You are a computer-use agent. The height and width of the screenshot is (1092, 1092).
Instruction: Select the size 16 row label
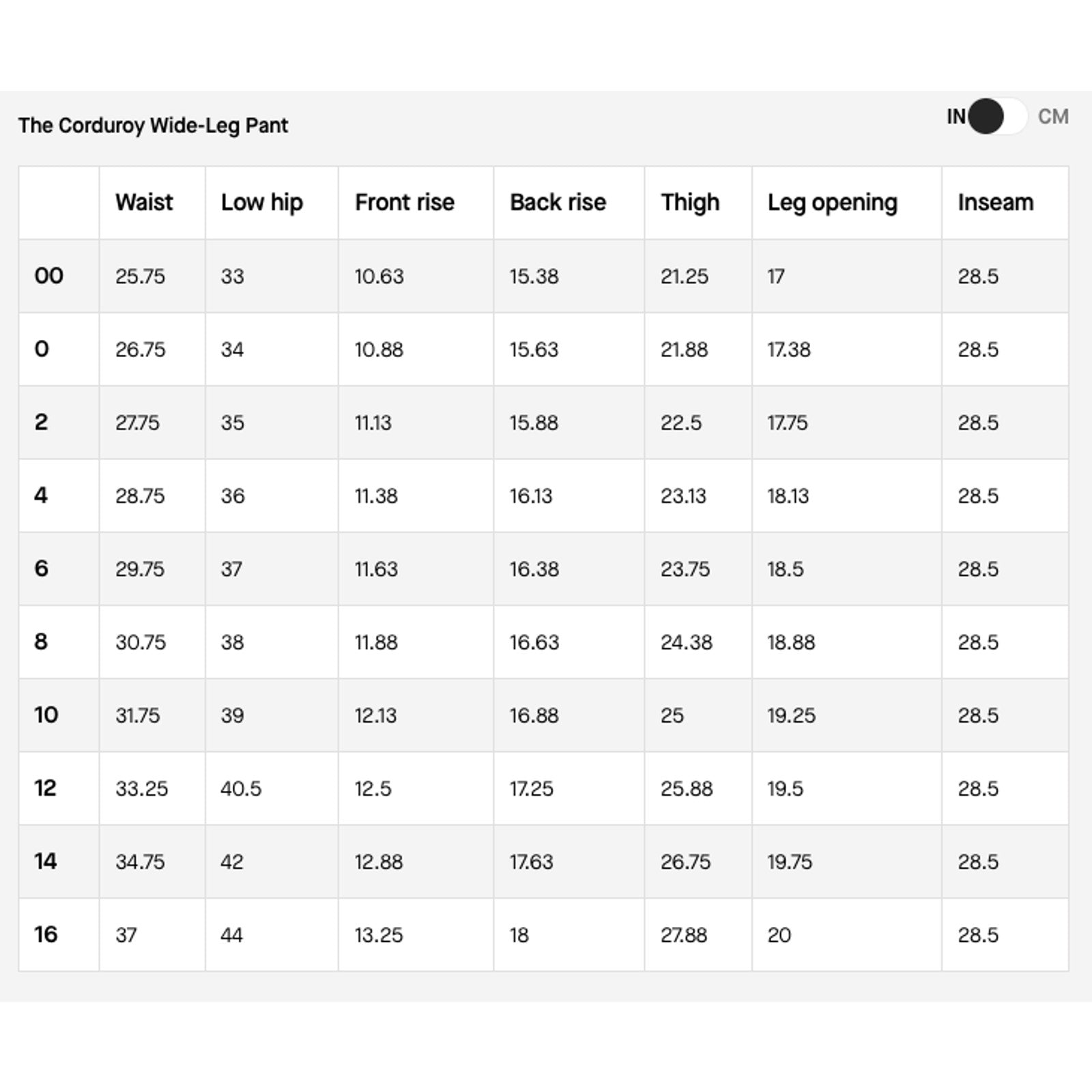[x=46, y=934]
